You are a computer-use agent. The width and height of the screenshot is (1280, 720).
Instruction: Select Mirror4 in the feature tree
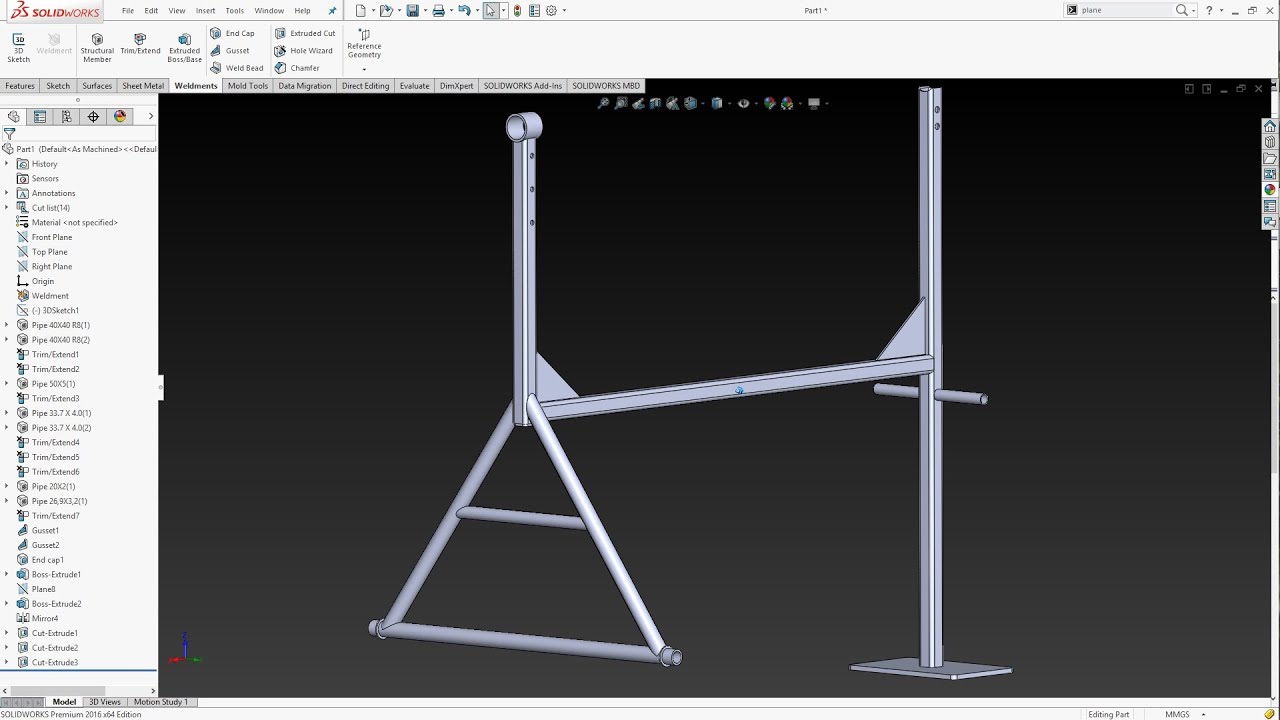pos(45,619)
